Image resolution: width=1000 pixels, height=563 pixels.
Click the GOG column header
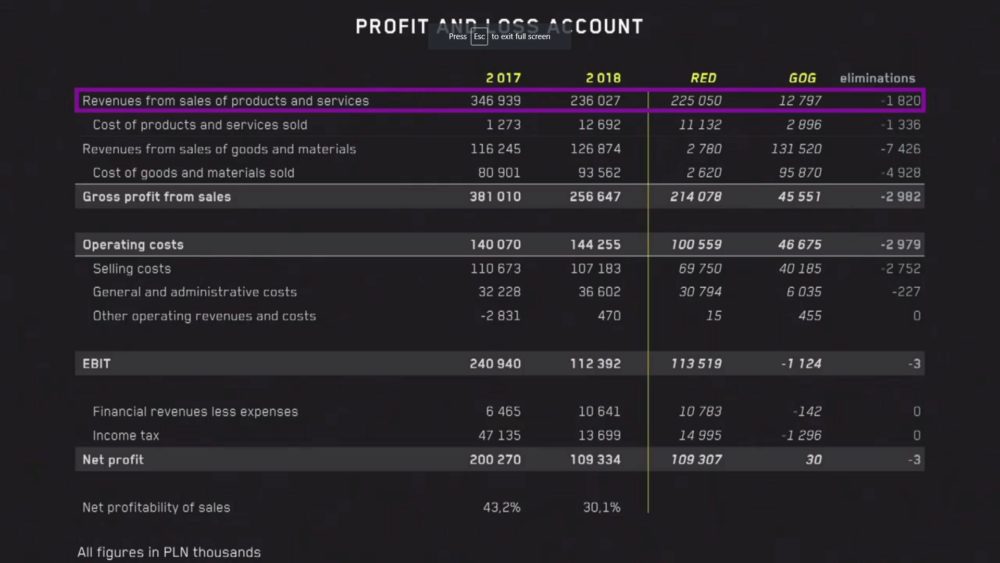802,78
